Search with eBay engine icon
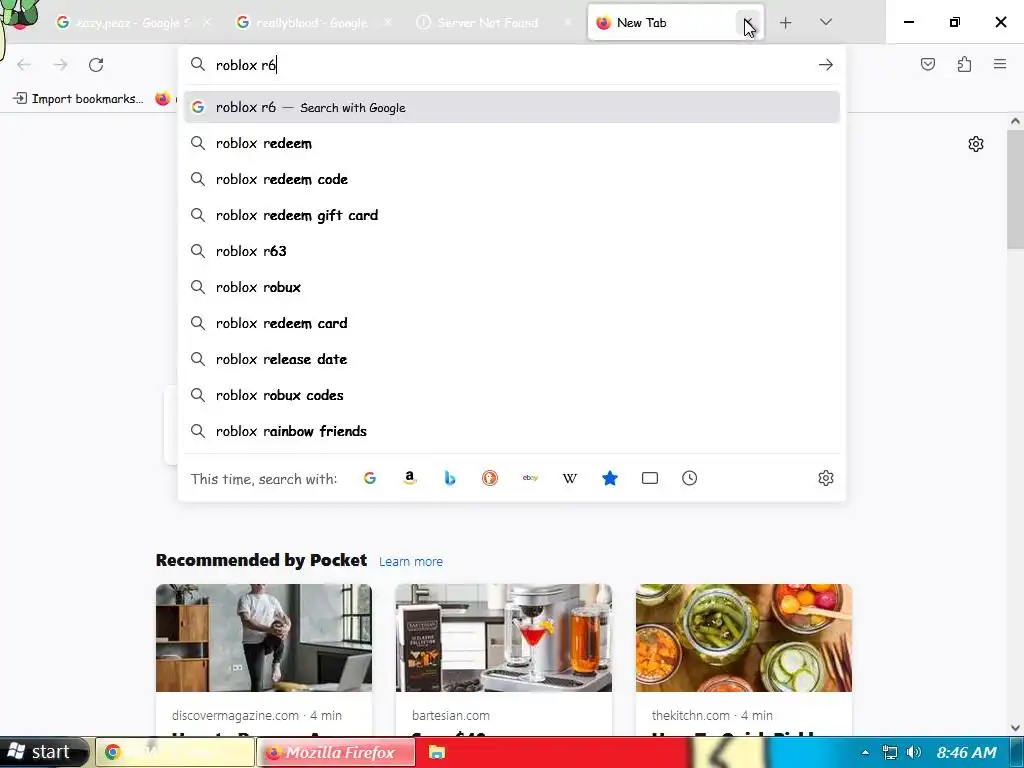Screen dimensions: 1024x768 point(530,478)
